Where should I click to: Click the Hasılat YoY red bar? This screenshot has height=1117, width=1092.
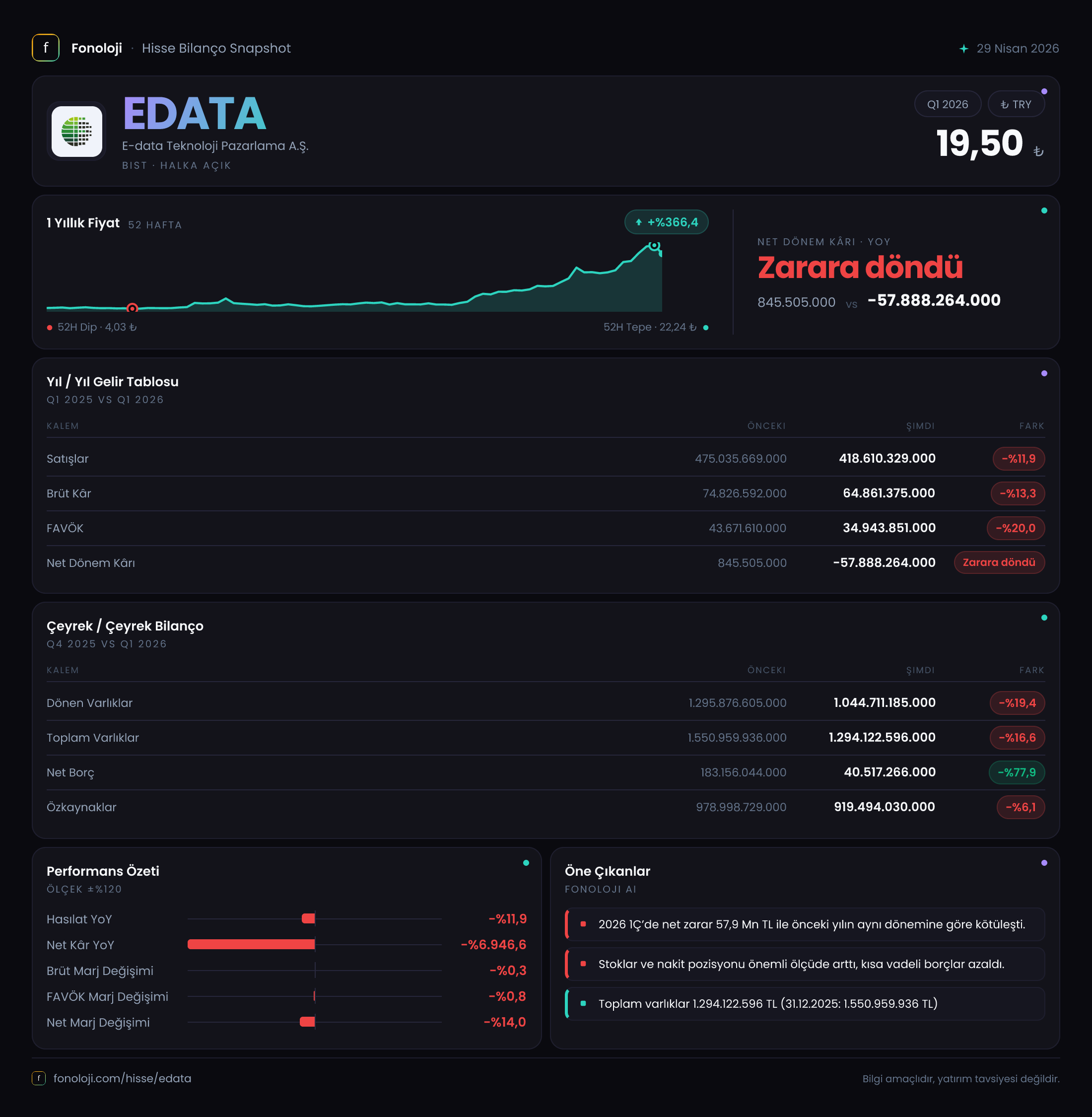pos(309,918)
